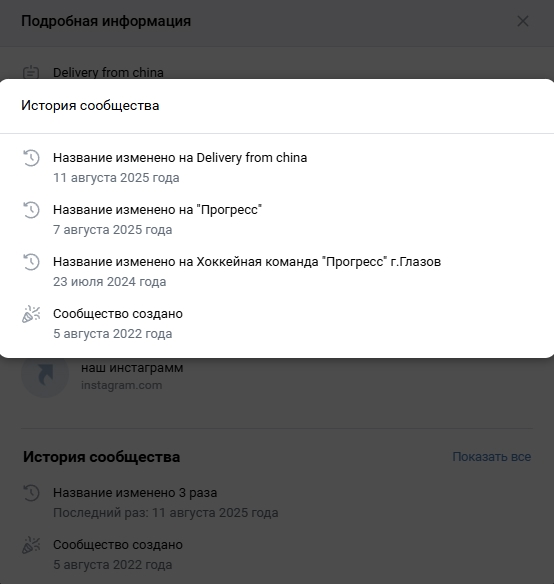Click the history icon beside the 'Прогресс' rename entry

coord(31,210)
